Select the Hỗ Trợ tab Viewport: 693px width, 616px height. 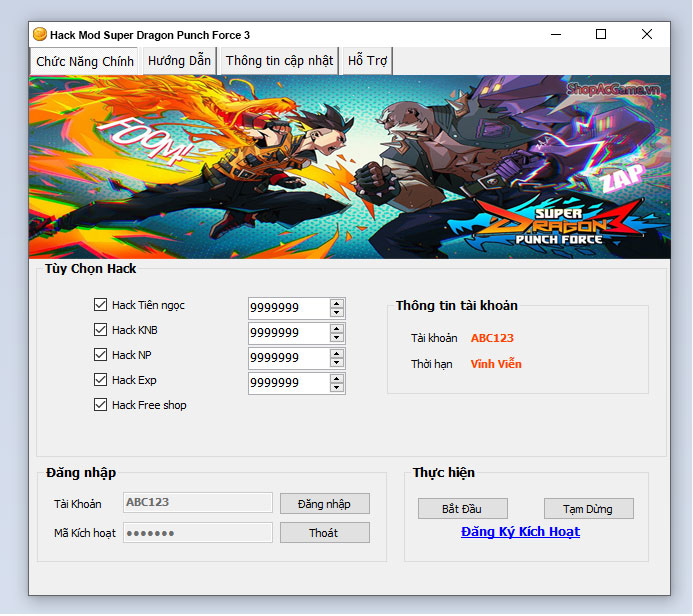pyautogui.click(x=367, y=61)
